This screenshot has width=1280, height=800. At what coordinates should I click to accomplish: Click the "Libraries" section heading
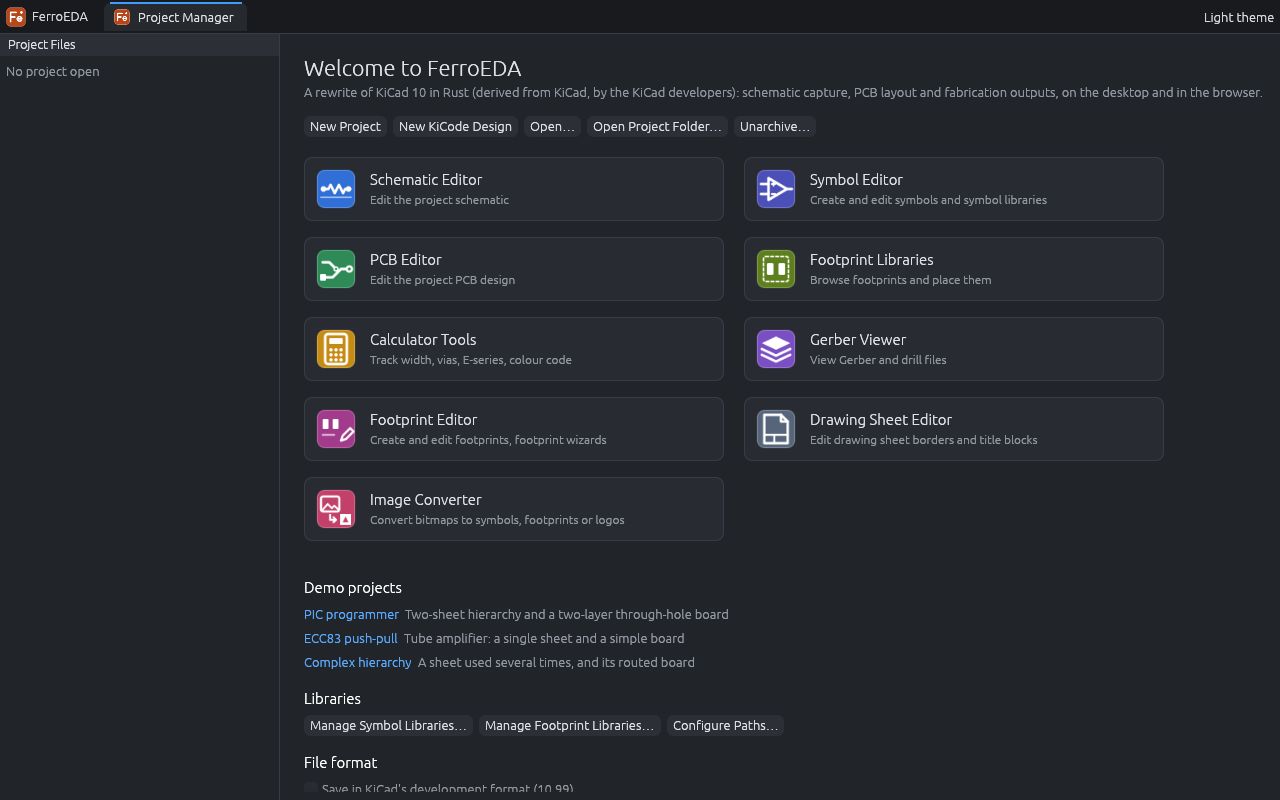pos(332,698)
